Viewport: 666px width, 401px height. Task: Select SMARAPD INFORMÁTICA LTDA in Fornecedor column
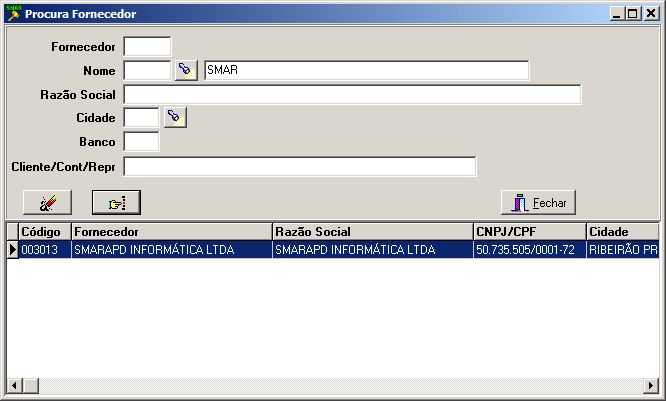(172, 249)
